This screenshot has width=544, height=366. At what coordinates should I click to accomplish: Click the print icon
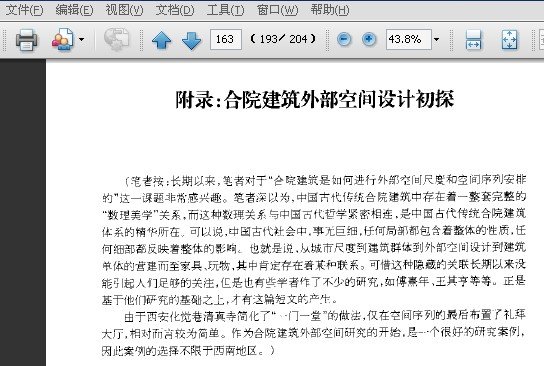coord(26,39)
